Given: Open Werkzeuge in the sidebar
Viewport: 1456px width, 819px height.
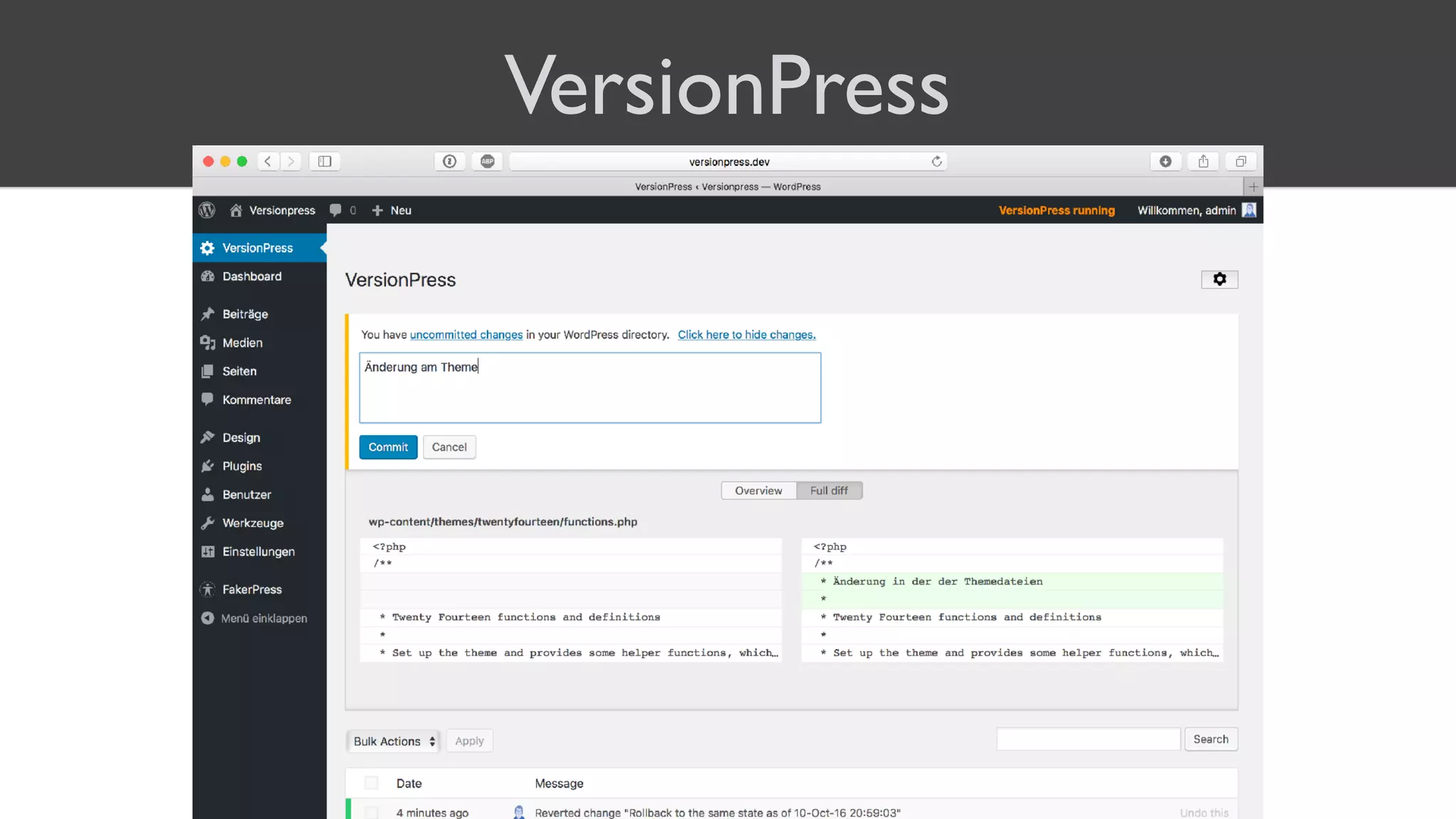Looking at the screenshot, I should pyautogui.click(x=259, y=523).
